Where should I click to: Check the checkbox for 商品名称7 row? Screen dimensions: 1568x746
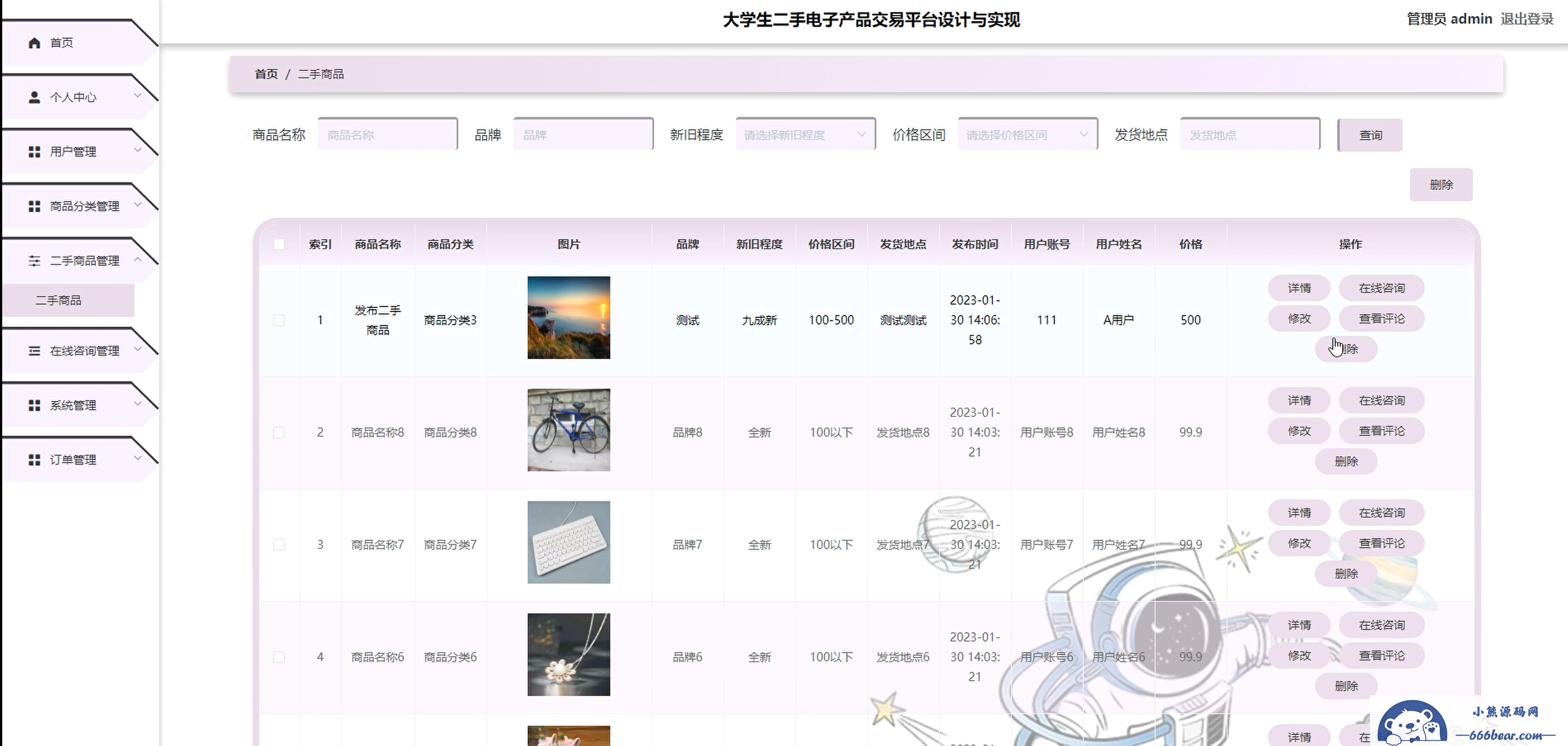point(279,545)
